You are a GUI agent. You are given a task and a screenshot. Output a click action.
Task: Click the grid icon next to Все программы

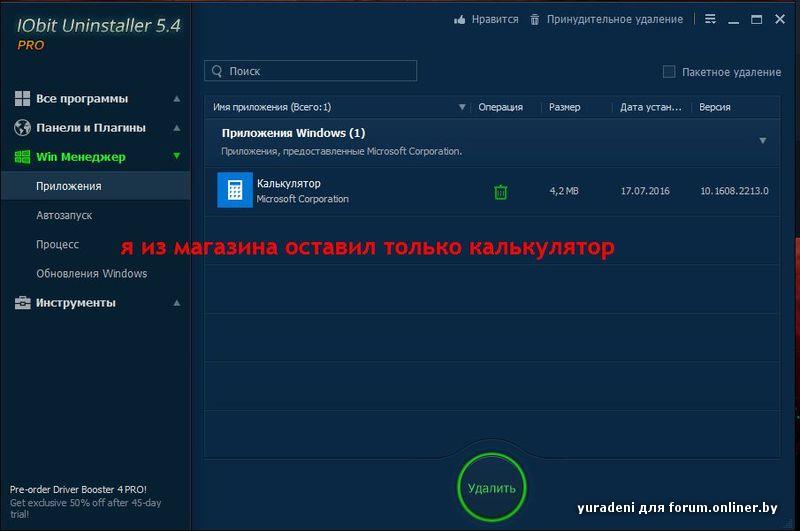(x=22, y=98)
